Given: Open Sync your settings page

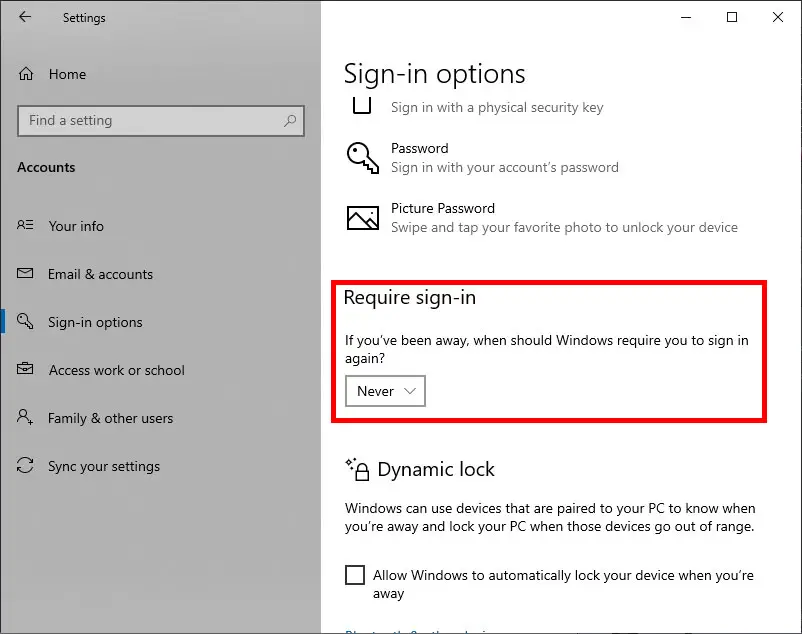Looking at the screenshot, I should click(x=104, y=466).
